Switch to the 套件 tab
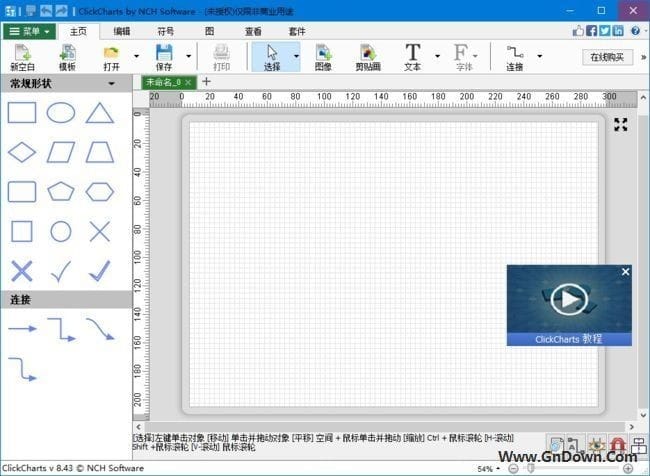Screen dimensions: 650x476 (297, 32)
